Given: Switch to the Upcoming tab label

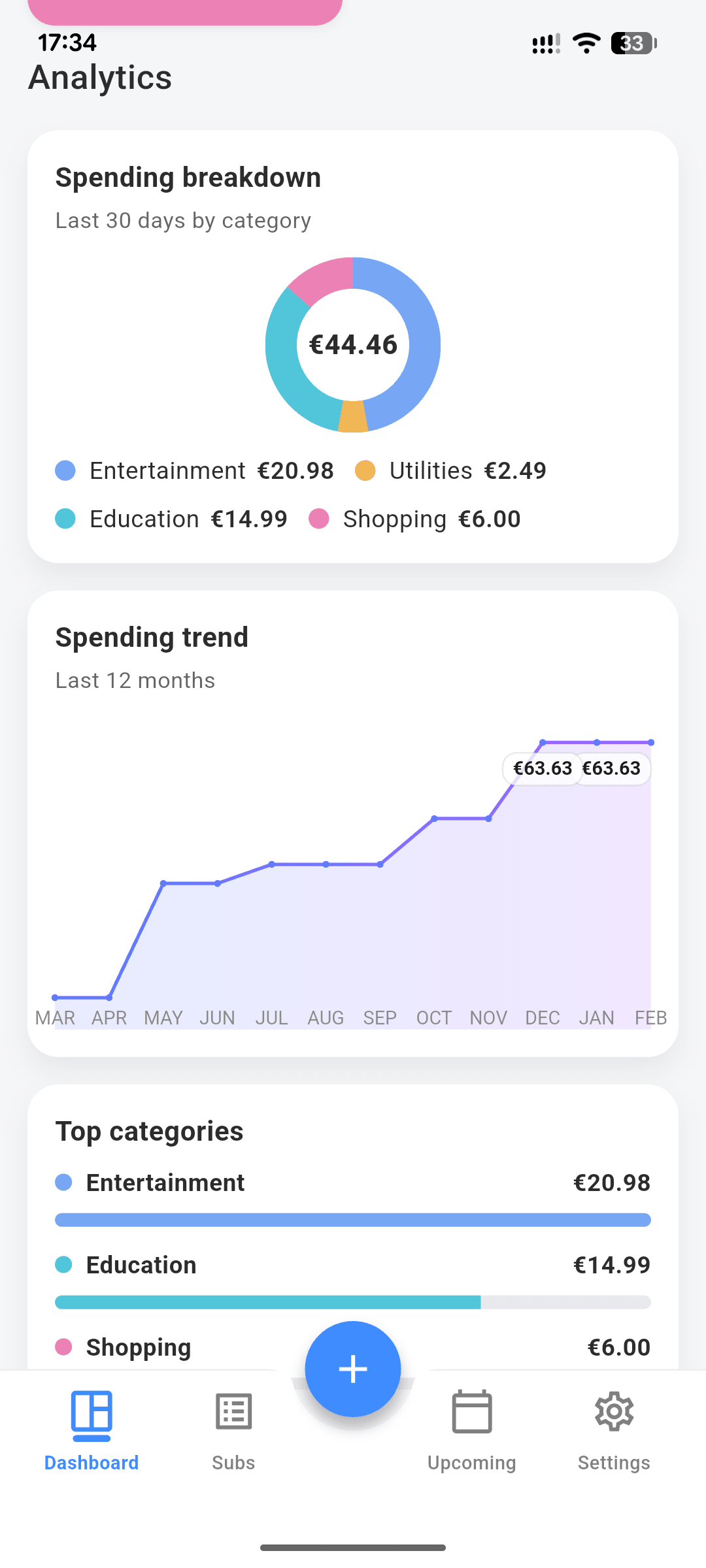Looking at the screenshot, I should [x=472, y=1463].
